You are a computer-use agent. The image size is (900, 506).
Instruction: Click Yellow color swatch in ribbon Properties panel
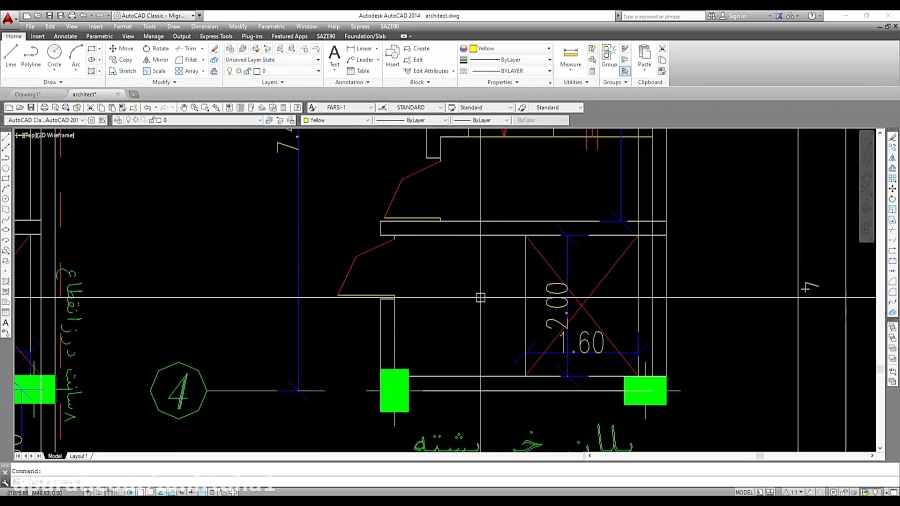473,48
